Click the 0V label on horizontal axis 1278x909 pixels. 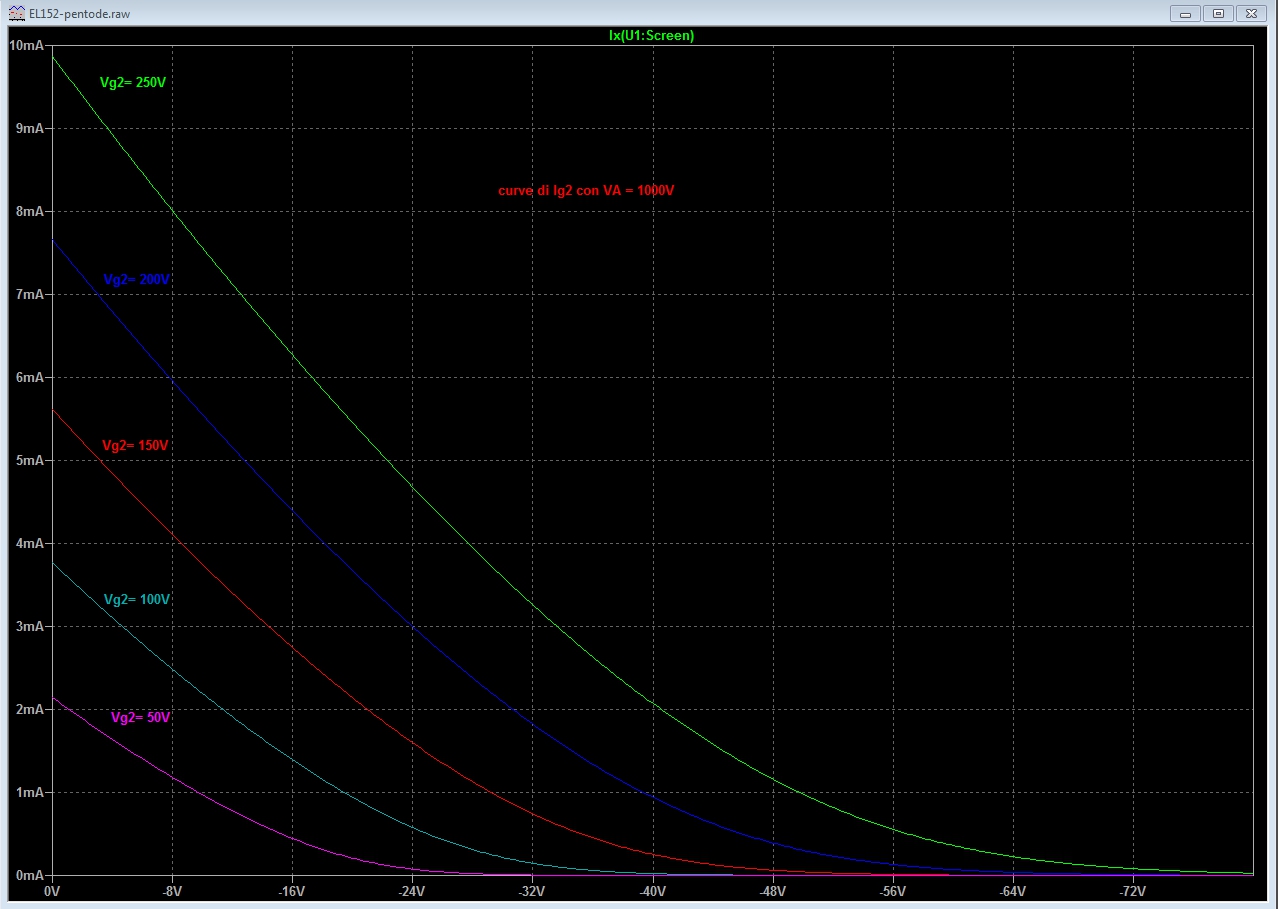pos(52,890)
